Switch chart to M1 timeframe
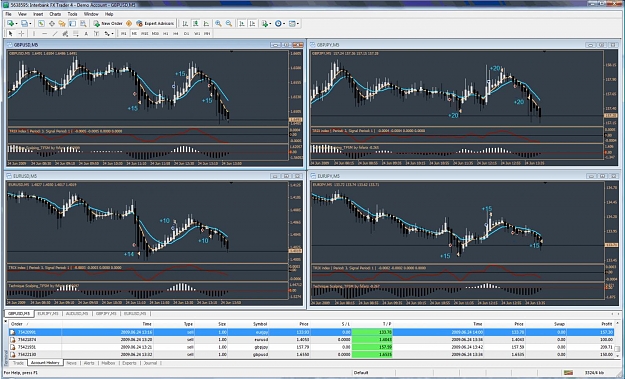This screenshot has height=379, width=625. point(124,34)
